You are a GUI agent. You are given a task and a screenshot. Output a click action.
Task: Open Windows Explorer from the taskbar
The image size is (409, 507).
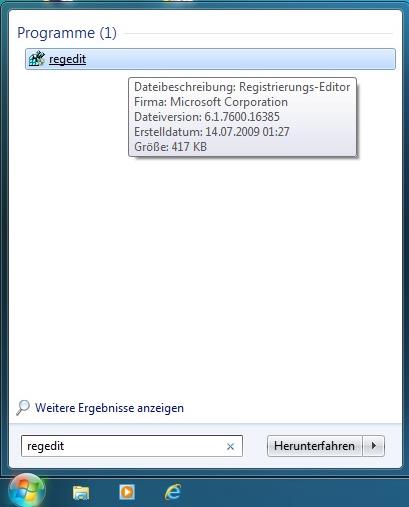coord(81,492)
